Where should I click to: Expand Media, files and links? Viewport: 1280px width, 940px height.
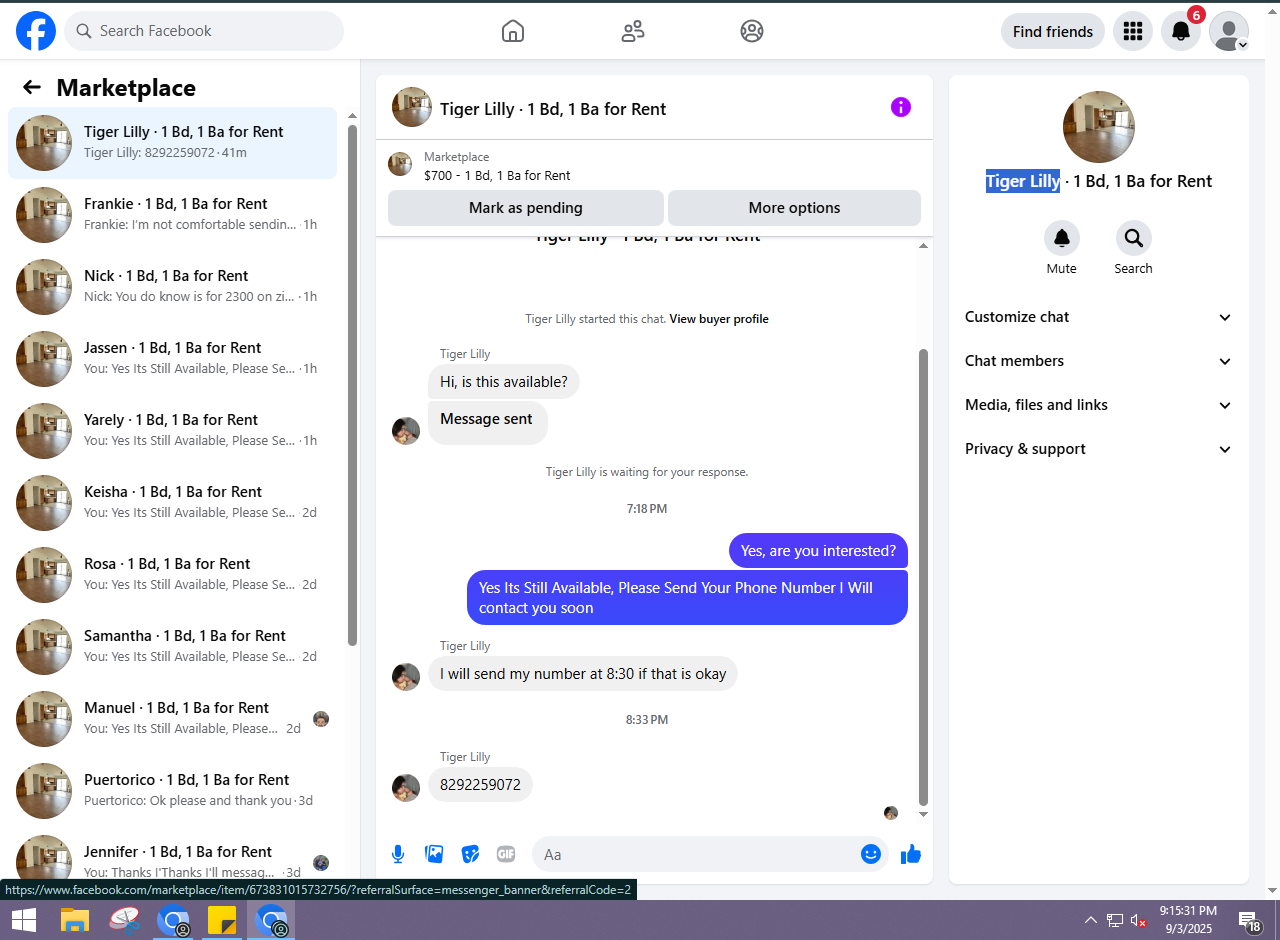1099,405
